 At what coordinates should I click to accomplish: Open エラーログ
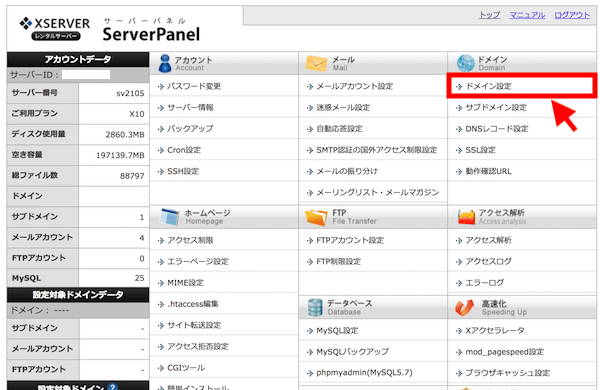(x=484, y=283)
